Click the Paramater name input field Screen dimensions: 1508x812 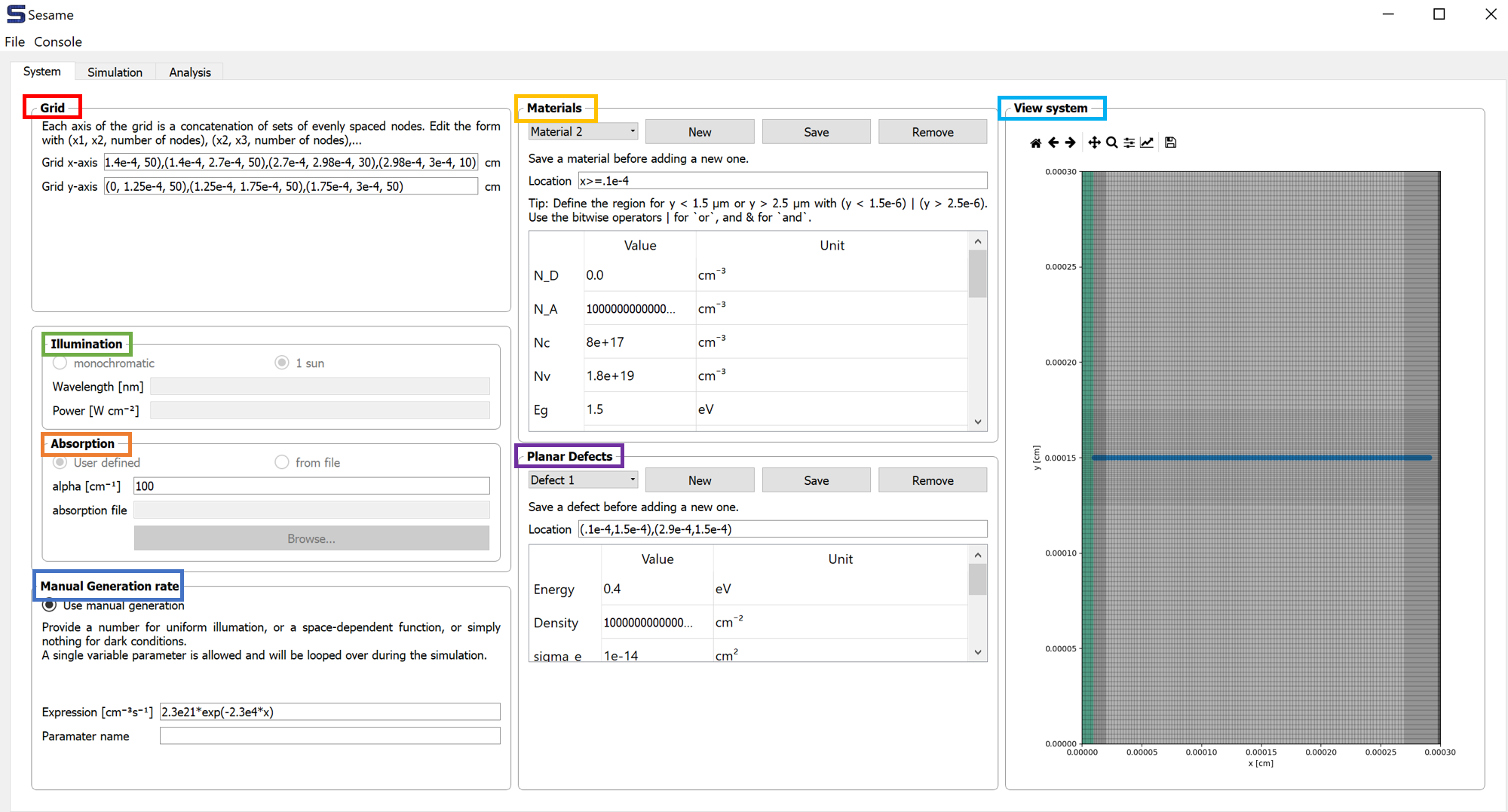pyautogui.click(x=330, y=736)
